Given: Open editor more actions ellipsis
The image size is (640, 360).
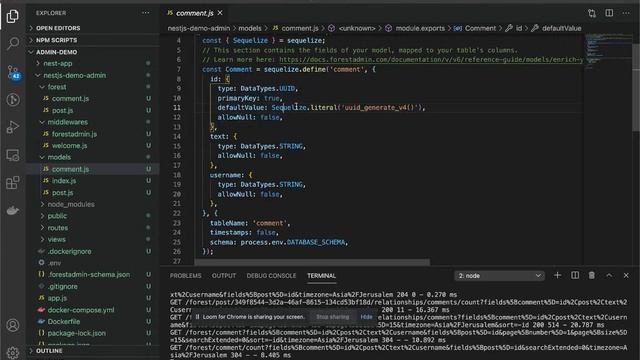Looking at the screenshot, I should pyautogui.click(x=626, y=13).
